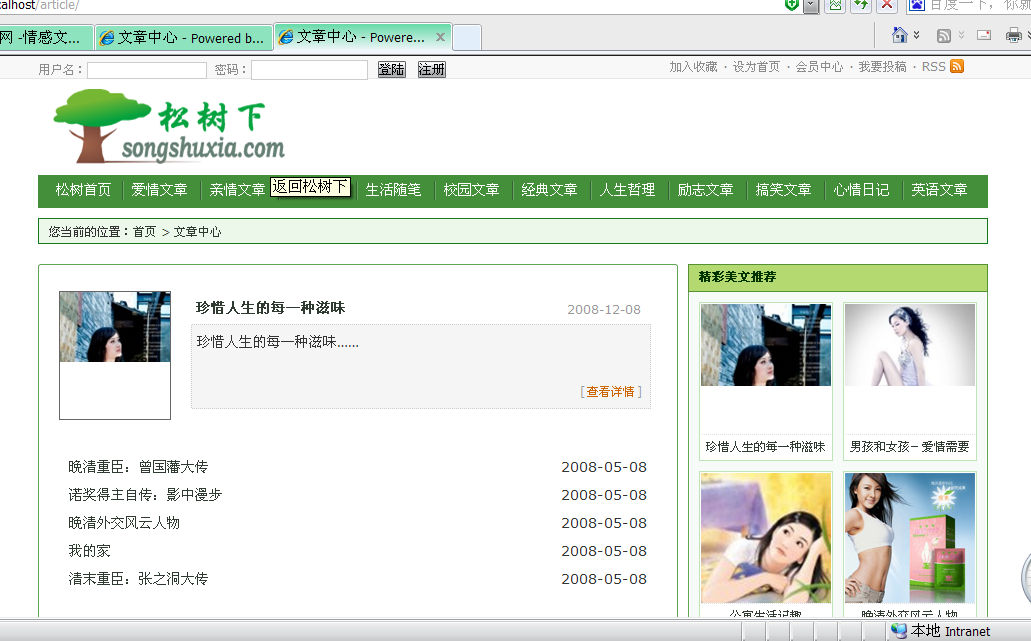1031x641 pixels.
Task: Click the orange RSS icon on the page
Action: pos(957,67)
